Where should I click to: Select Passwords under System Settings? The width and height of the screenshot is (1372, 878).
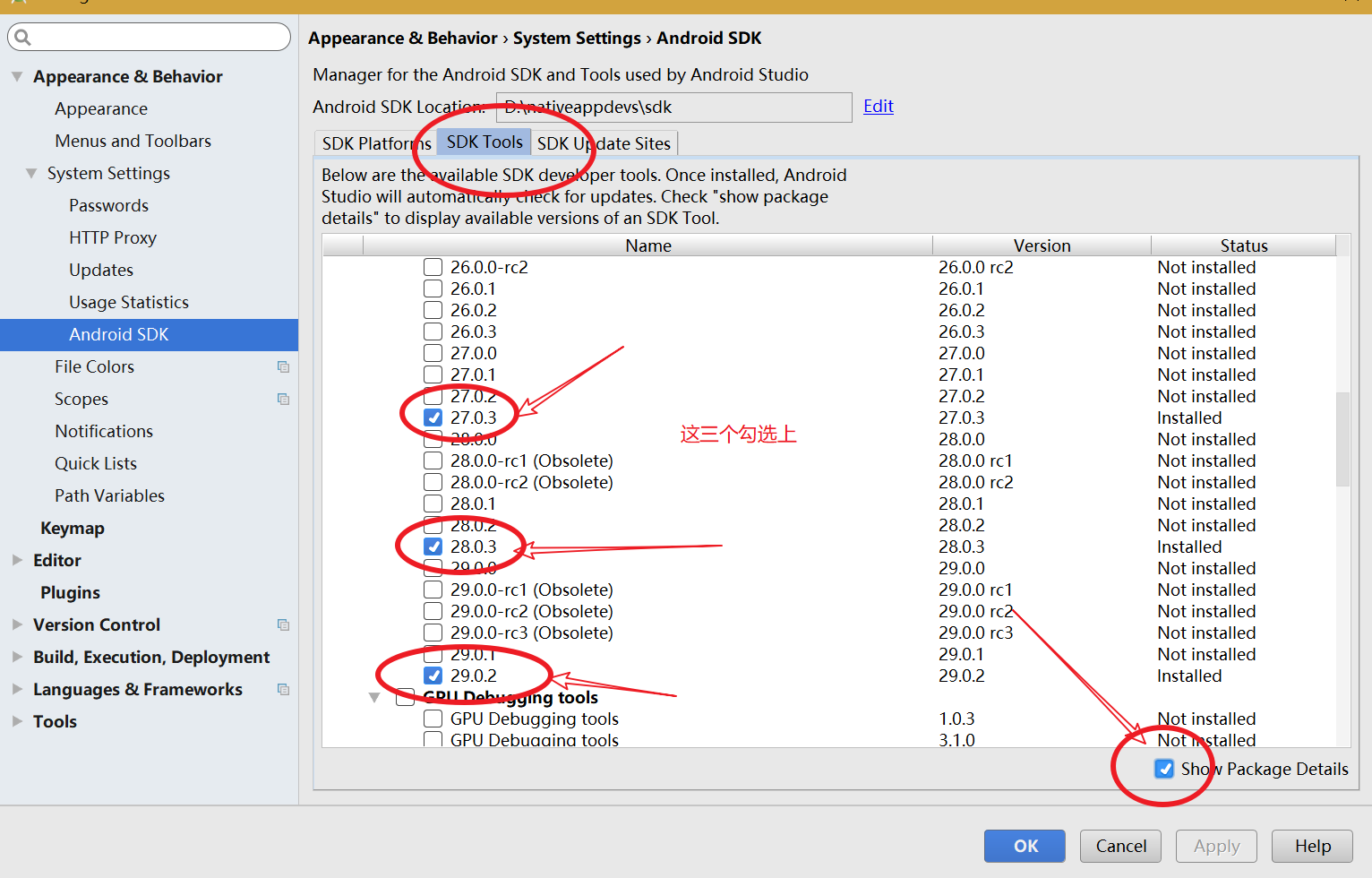tap(108, 205)
